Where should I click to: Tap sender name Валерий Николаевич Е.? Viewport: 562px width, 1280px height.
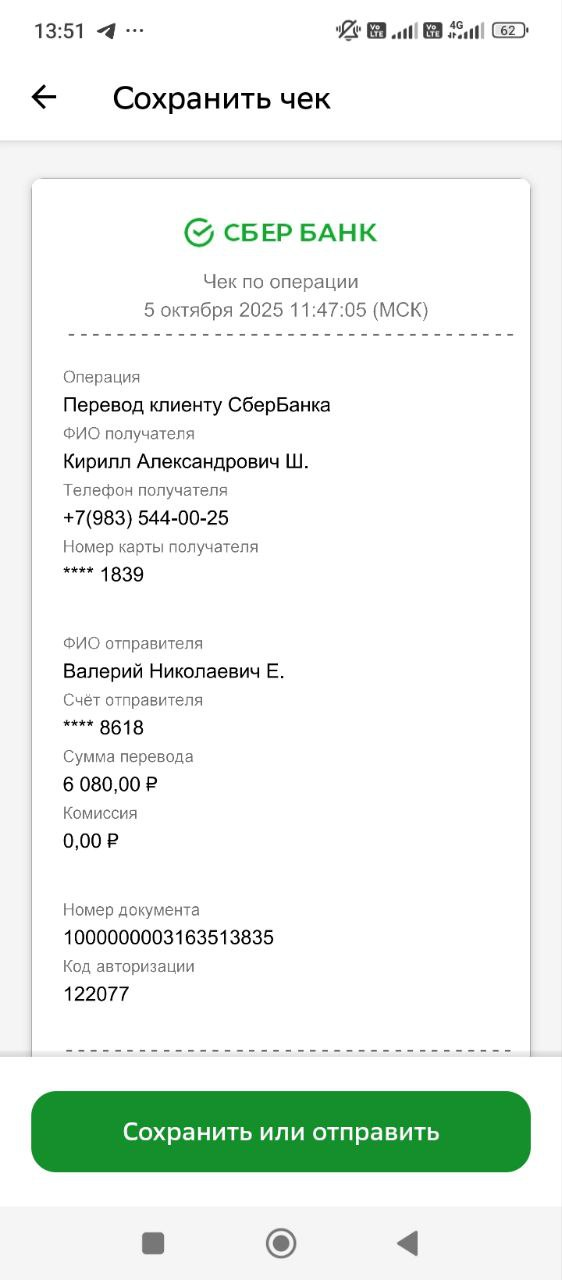(x=174, y=671)
